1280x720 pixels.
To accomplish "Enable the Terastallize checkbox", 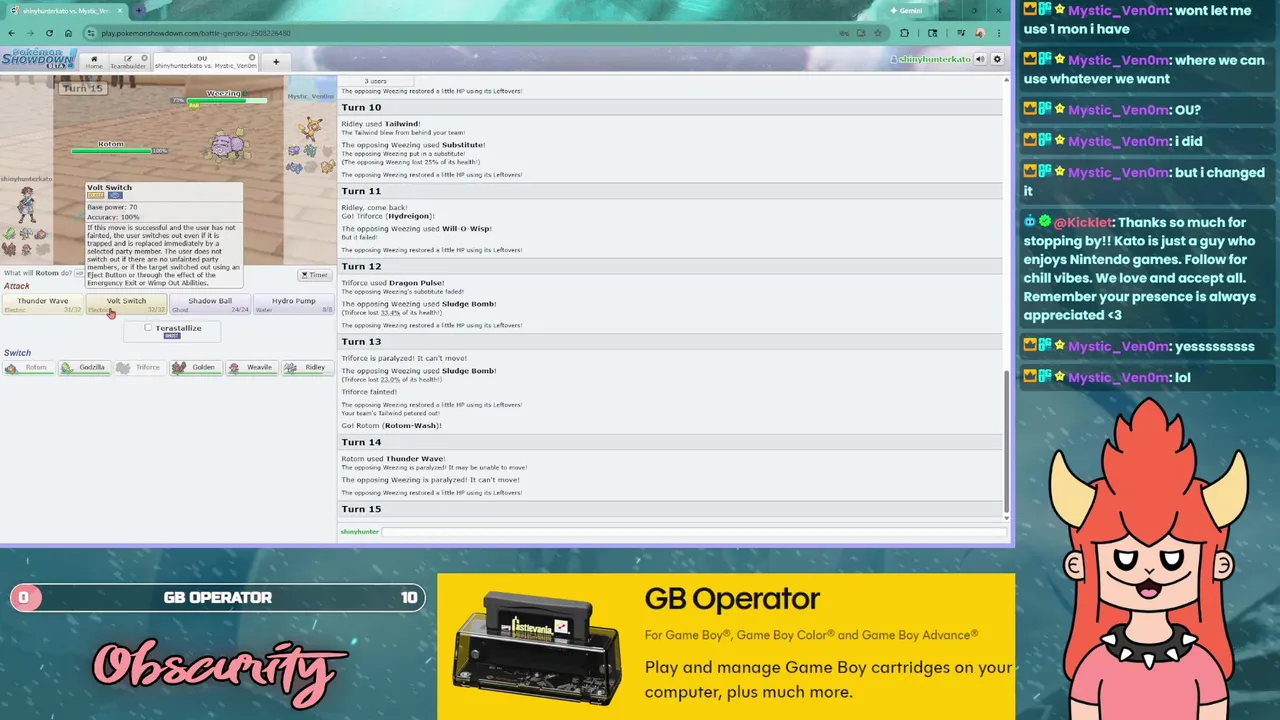I will click(x=148, y=328).
